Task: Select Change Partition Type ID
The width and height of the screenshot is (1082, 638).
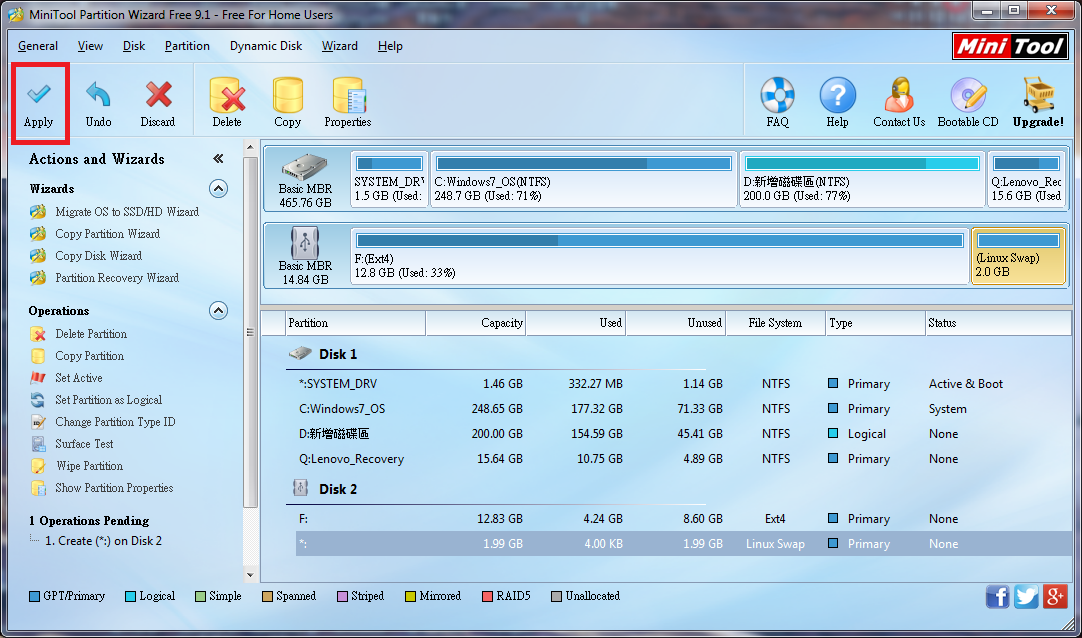Action: [x=115, y=422]
